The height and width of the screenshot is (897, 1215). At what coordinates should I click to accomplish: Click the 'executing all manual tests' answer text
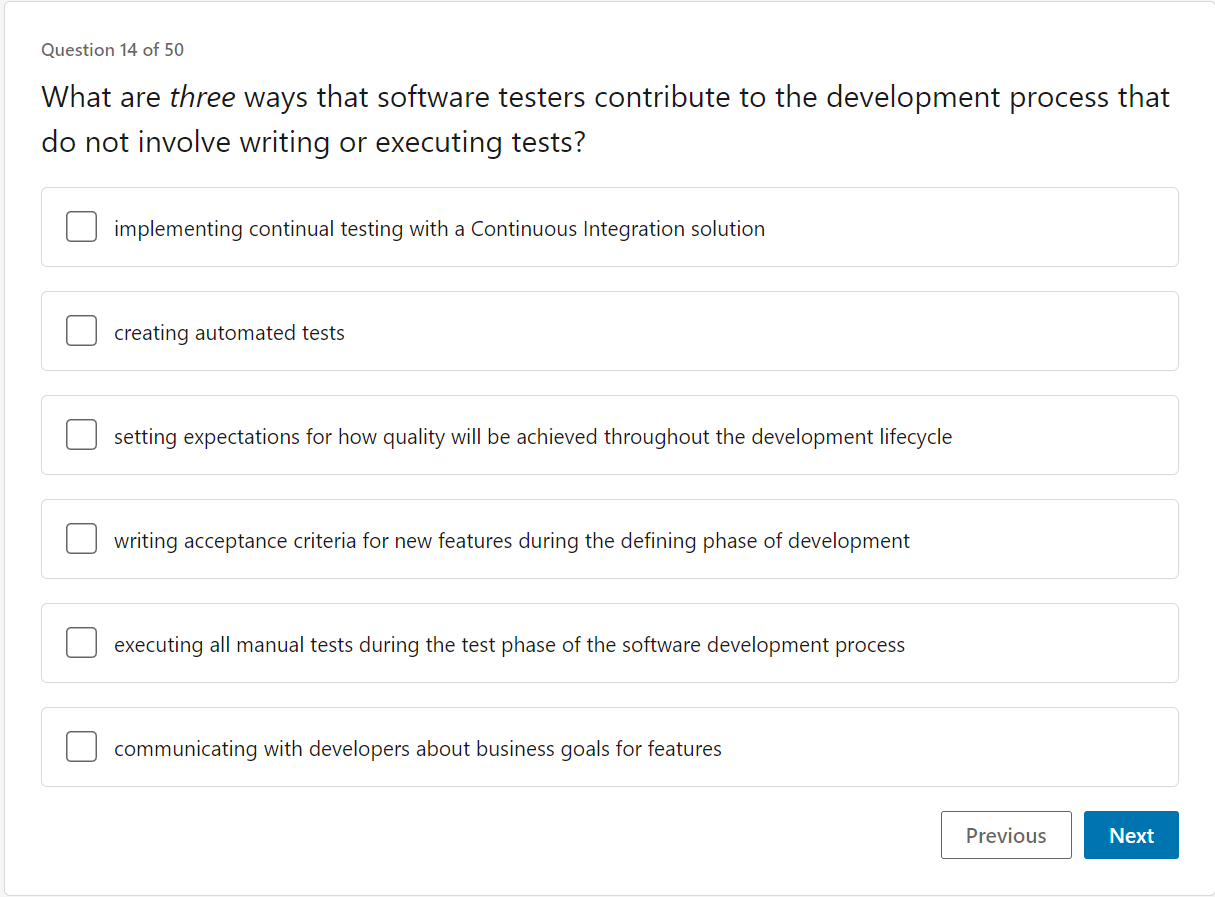click(x=509, y=645)
